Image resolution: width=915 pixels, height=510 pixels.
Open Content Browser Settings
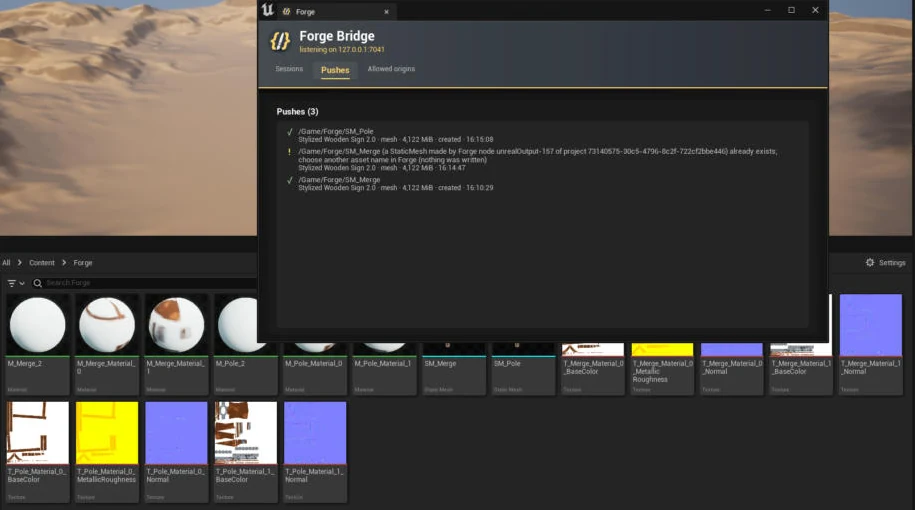click(886, 263)
